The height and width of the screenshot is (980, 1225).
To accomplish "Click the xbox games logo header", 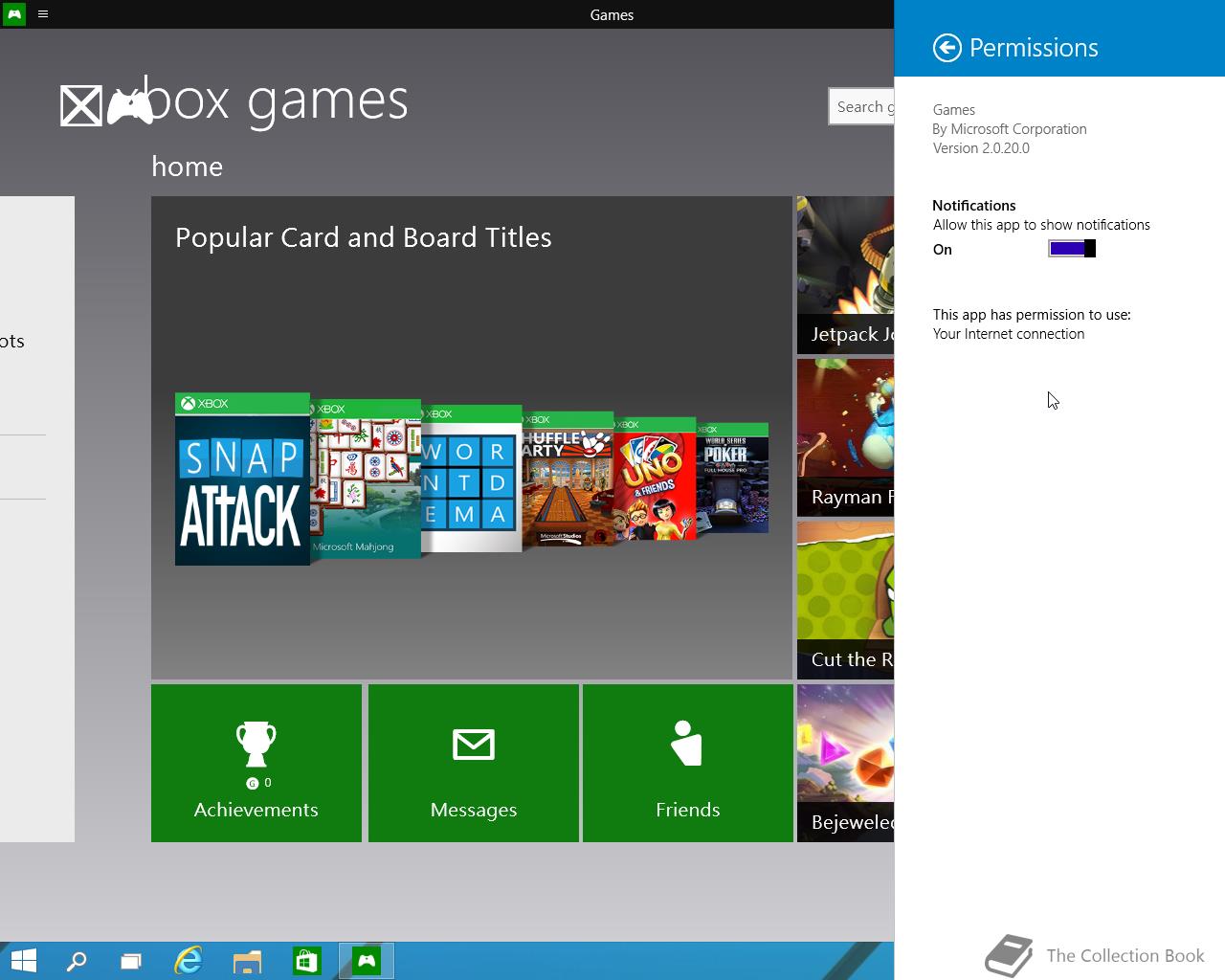I will (234, 101).
